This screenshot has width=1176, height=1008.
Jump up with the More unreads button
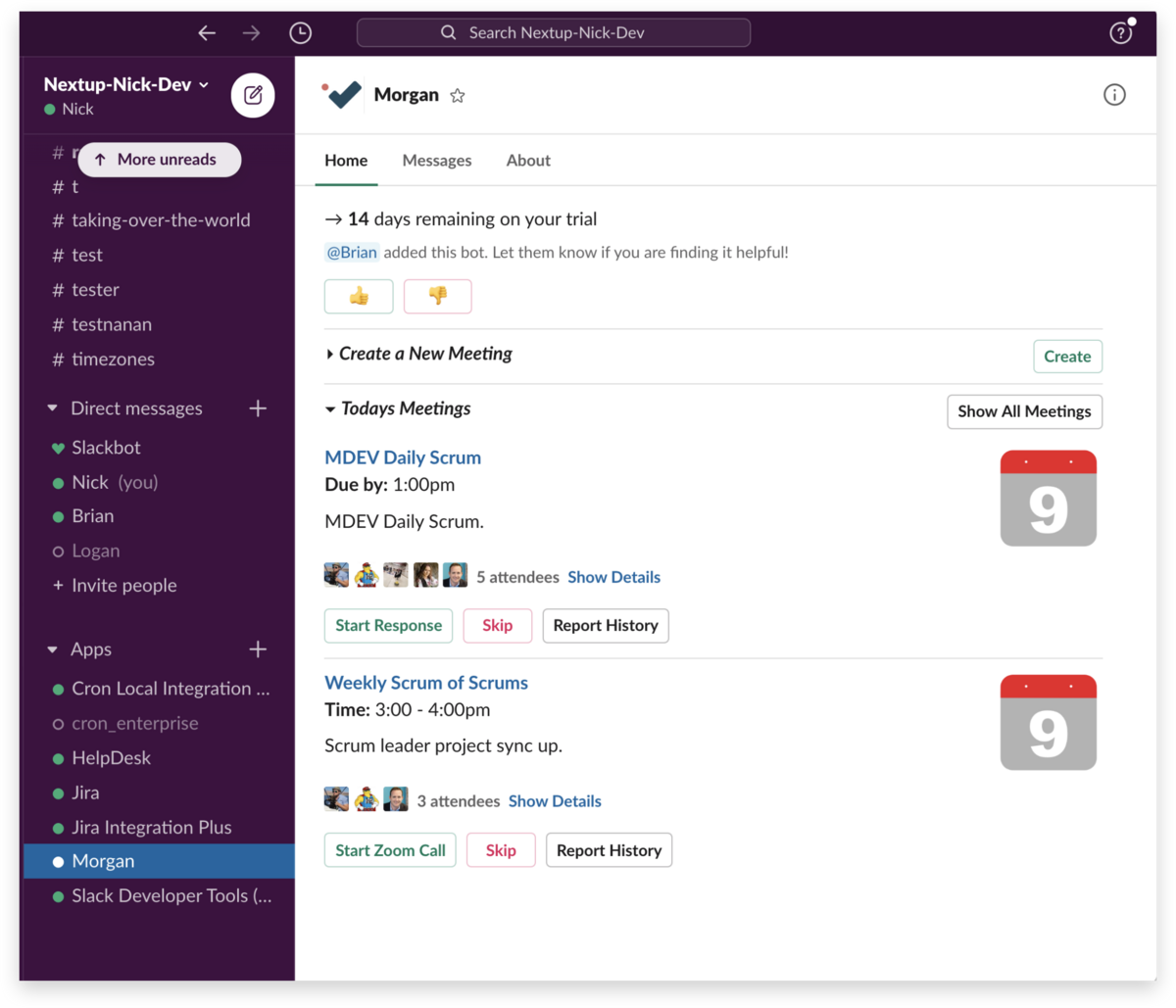click(x=160, y=160)
